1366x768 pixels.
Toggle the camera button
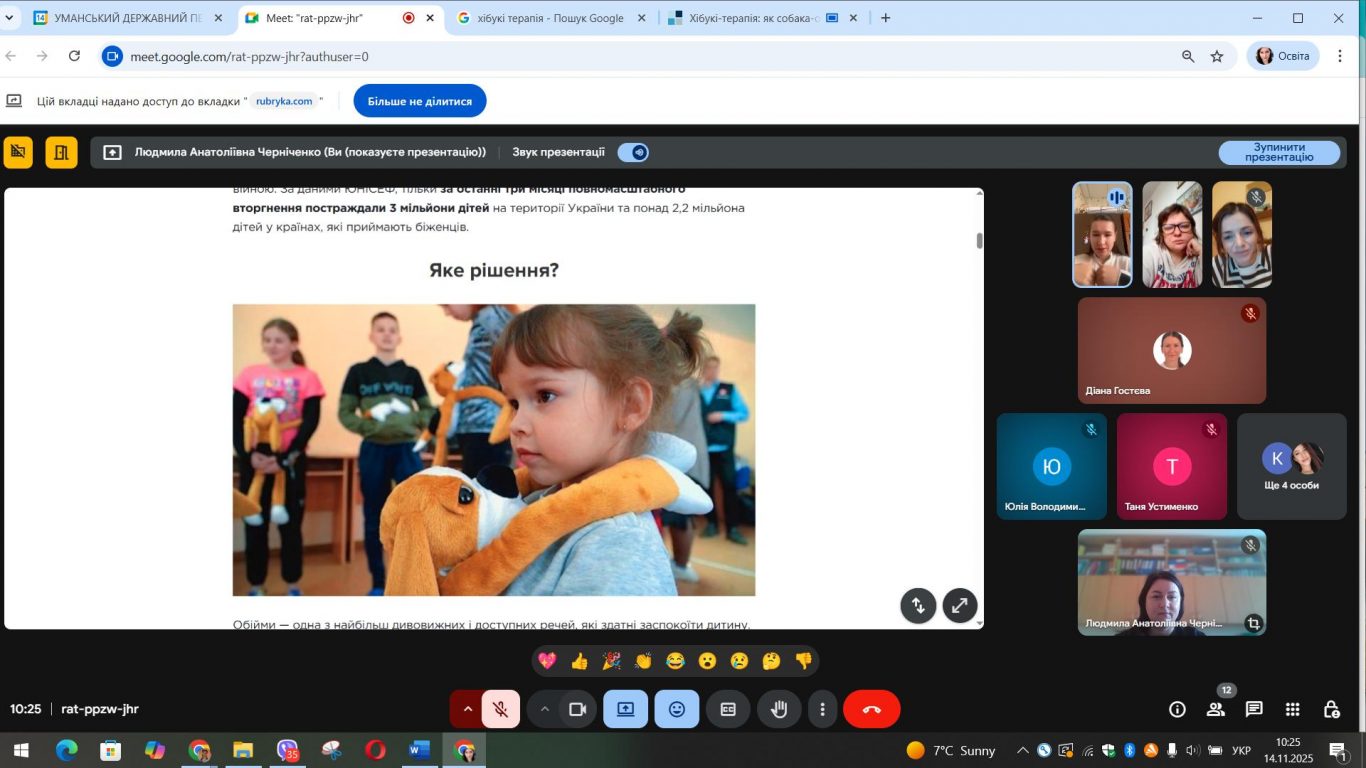(577, 709)
